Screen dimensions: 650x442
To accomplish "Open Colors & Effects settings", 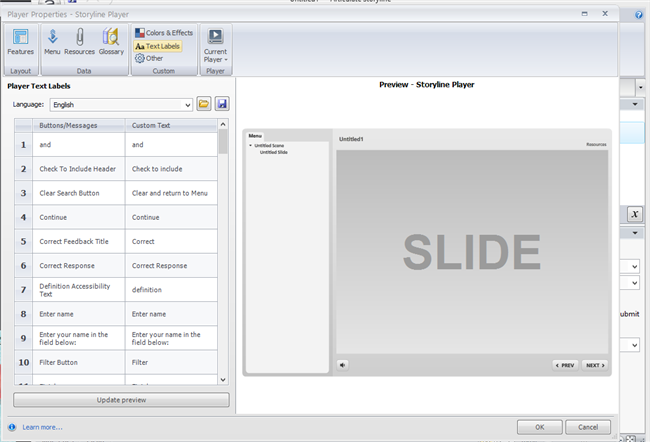I will (x=164, y=33).
